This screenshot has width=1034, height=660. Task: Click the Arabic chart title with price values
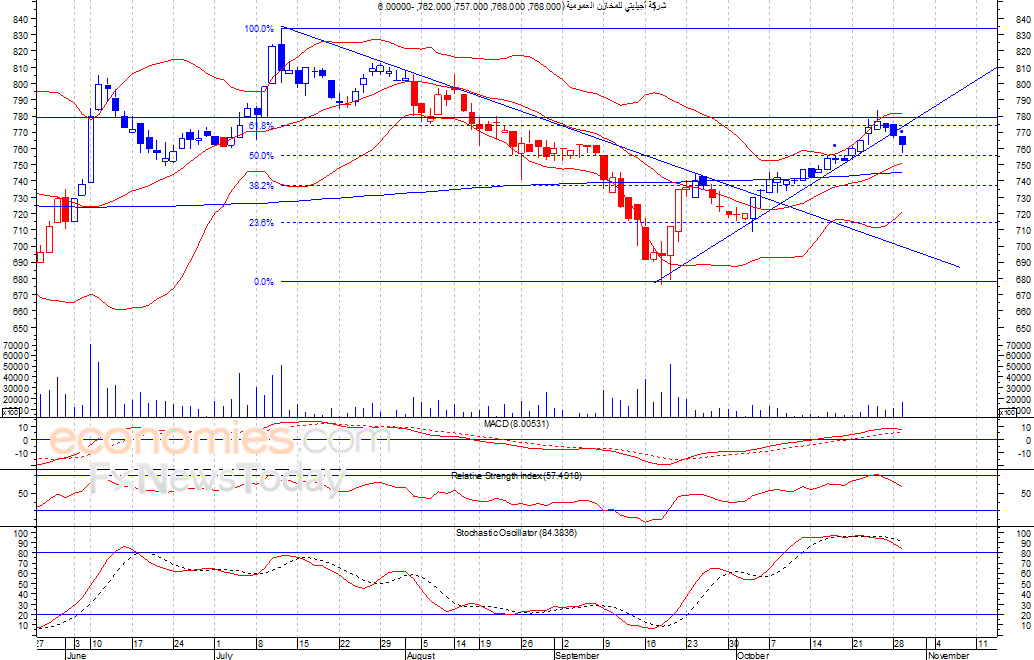pyautogui.click(x=522, y=6)
